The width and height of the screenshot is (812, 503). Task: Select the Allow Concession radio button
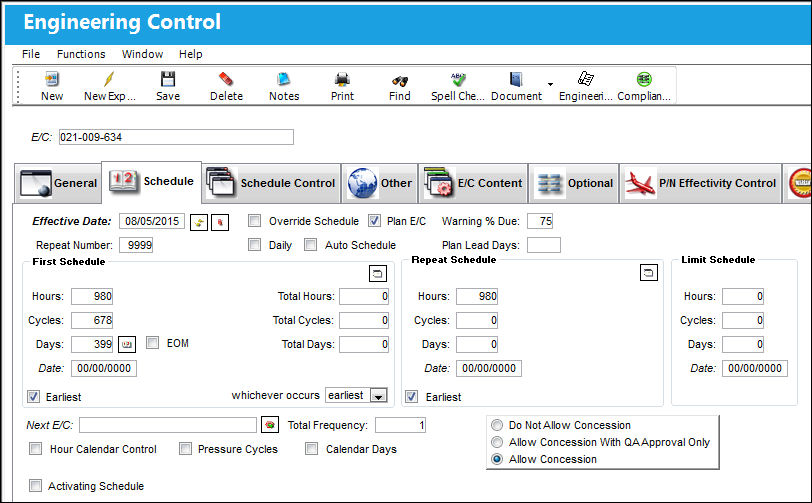pyautogui.click(x=497, y=459)
